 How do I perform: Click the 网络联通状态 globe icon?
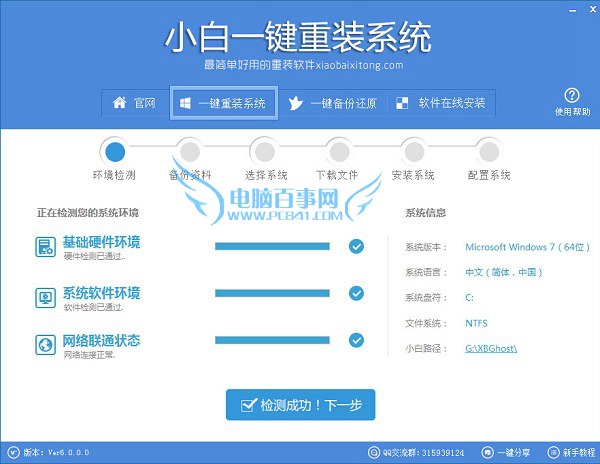[46, 345]
